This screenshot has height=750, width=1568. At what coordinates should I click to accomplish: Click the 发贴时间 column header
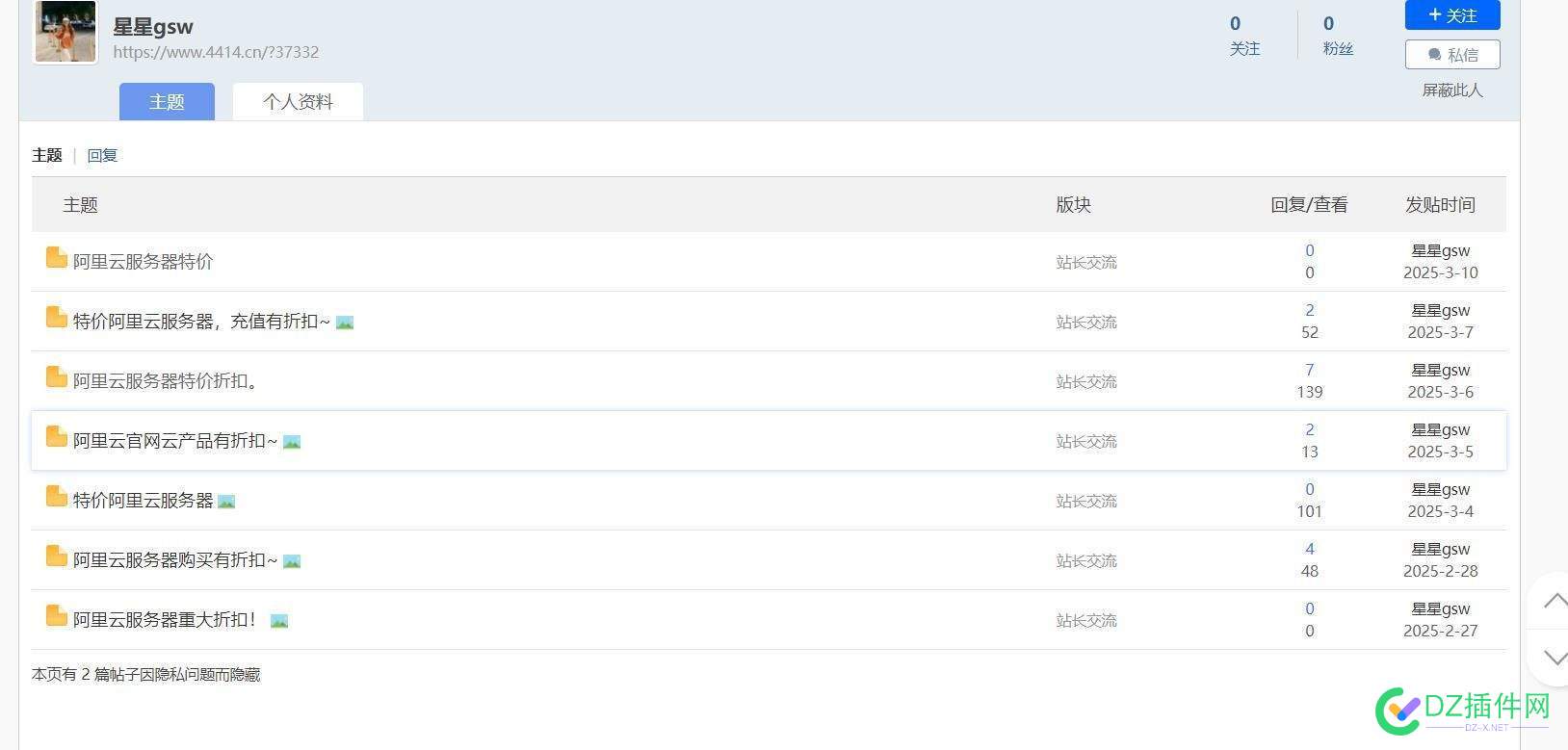1440,204
